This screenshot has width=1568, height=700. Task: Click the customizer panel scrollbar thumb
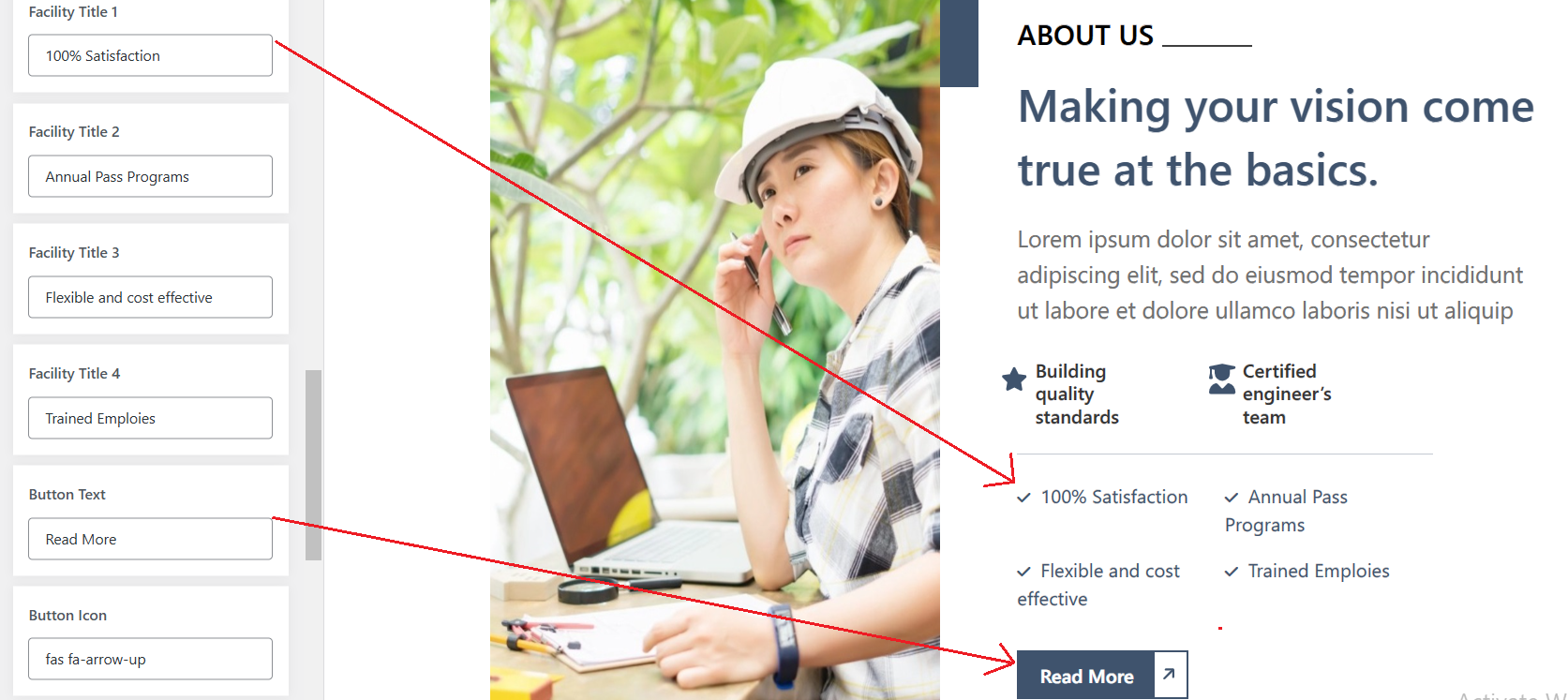313,465
